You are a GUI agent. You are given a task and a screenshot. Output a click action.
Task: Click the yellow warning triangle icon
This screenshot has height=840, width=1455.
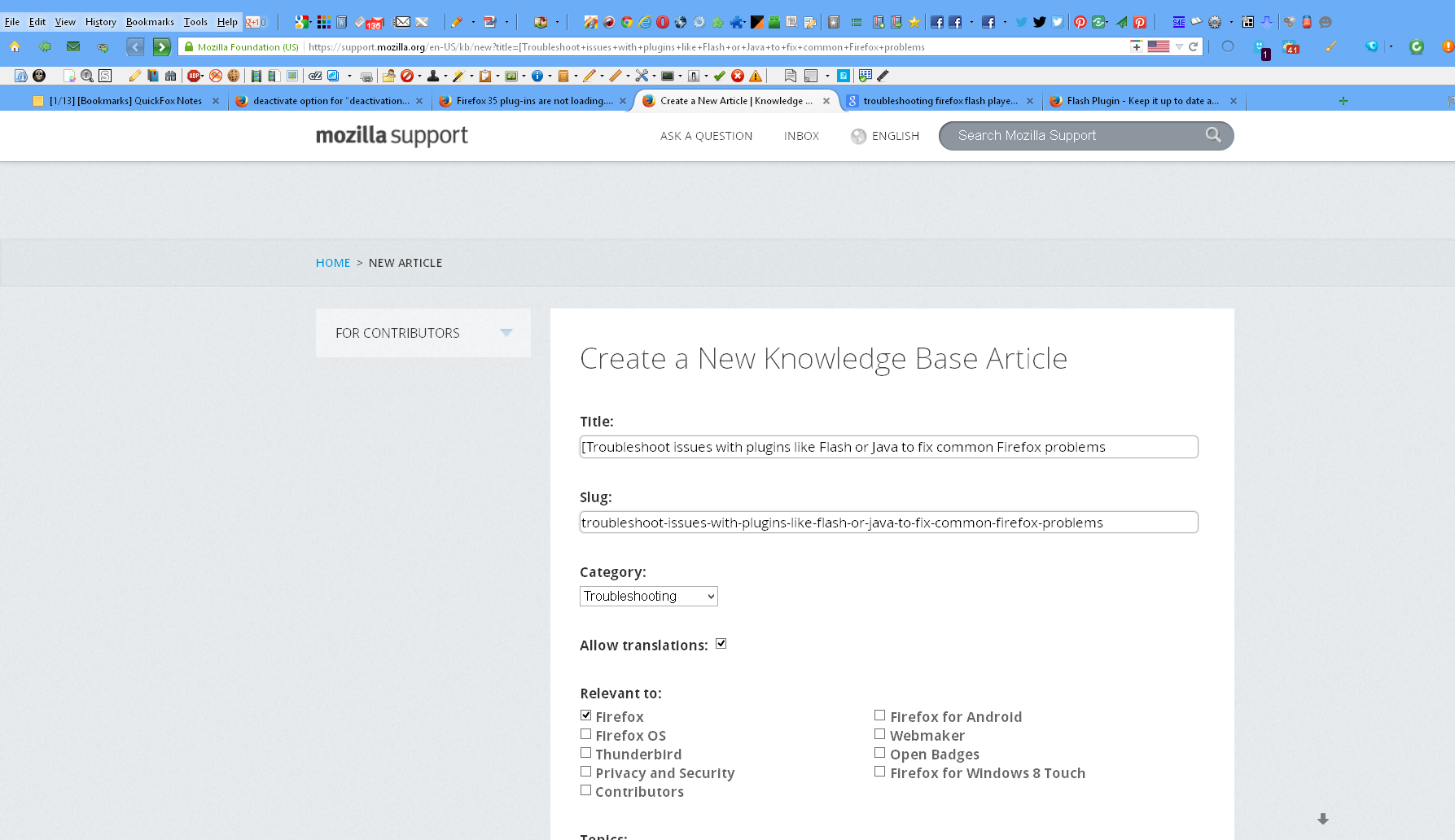pyautogui.click(x=756, y=76)
